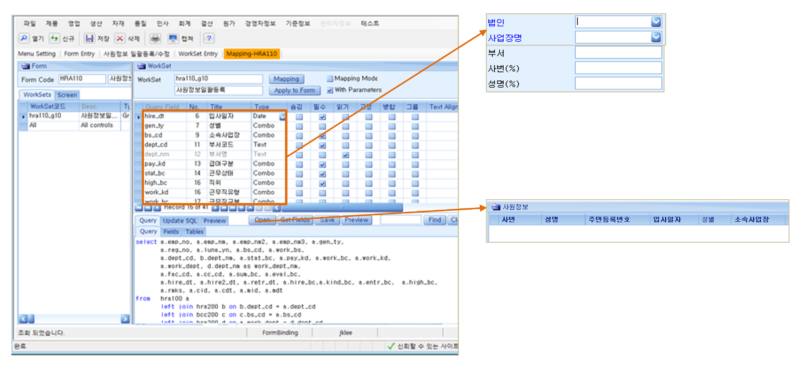Open the 영업 menu
800x367 pixels.
(74, 23)
